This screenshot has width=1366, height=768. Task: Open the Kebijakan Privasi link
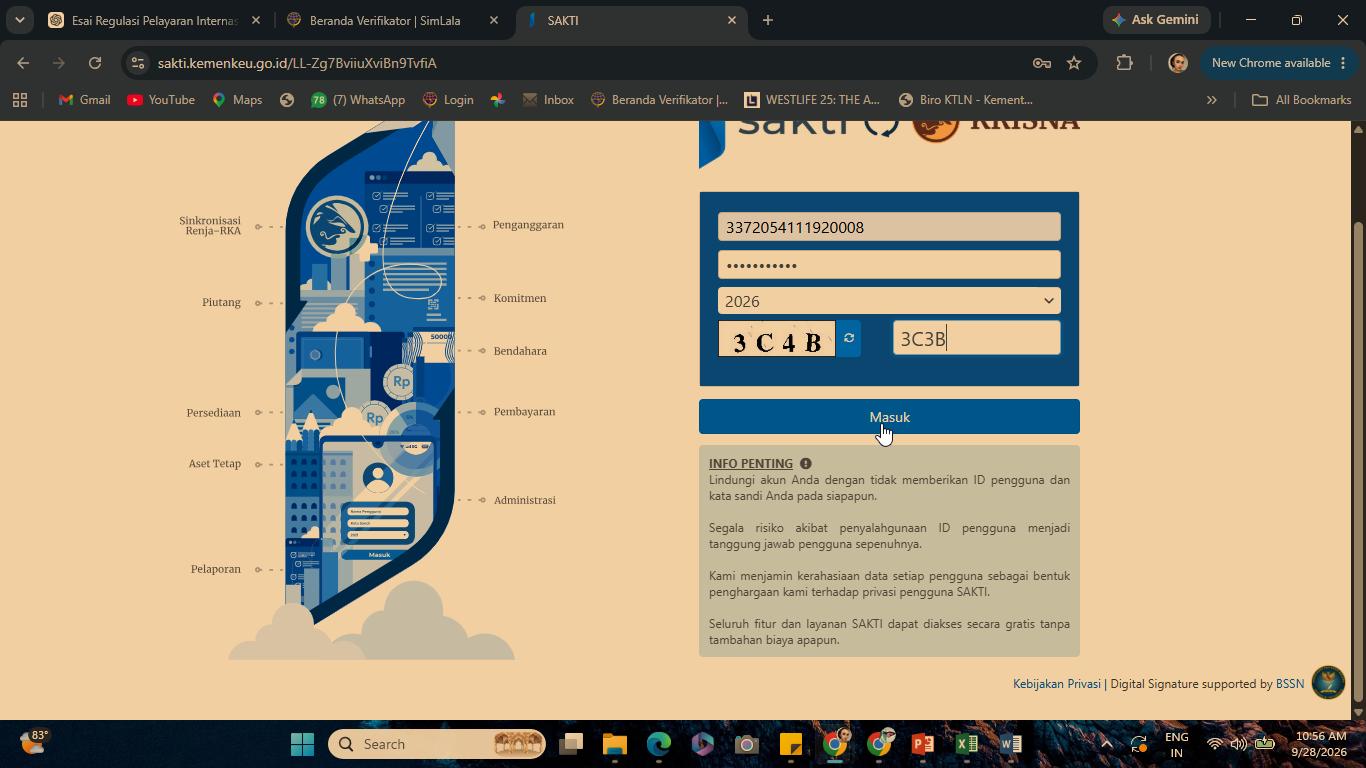coord(1056,684)
